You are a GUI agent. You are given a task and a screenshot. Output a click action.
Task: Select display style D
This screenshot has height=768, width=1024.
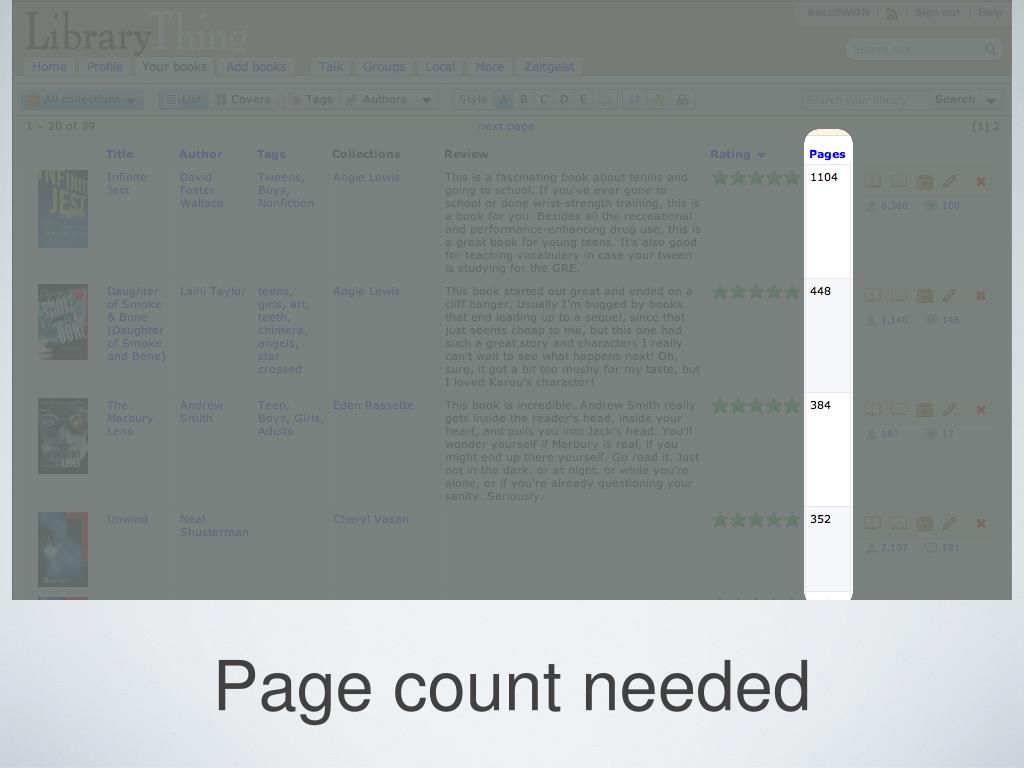tap(564, 100)
